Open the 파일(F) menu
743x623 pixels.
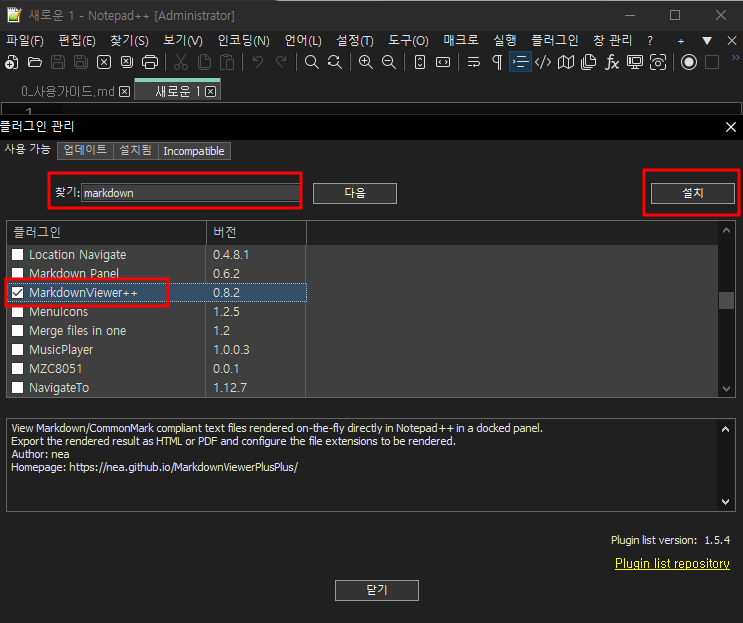25,41
